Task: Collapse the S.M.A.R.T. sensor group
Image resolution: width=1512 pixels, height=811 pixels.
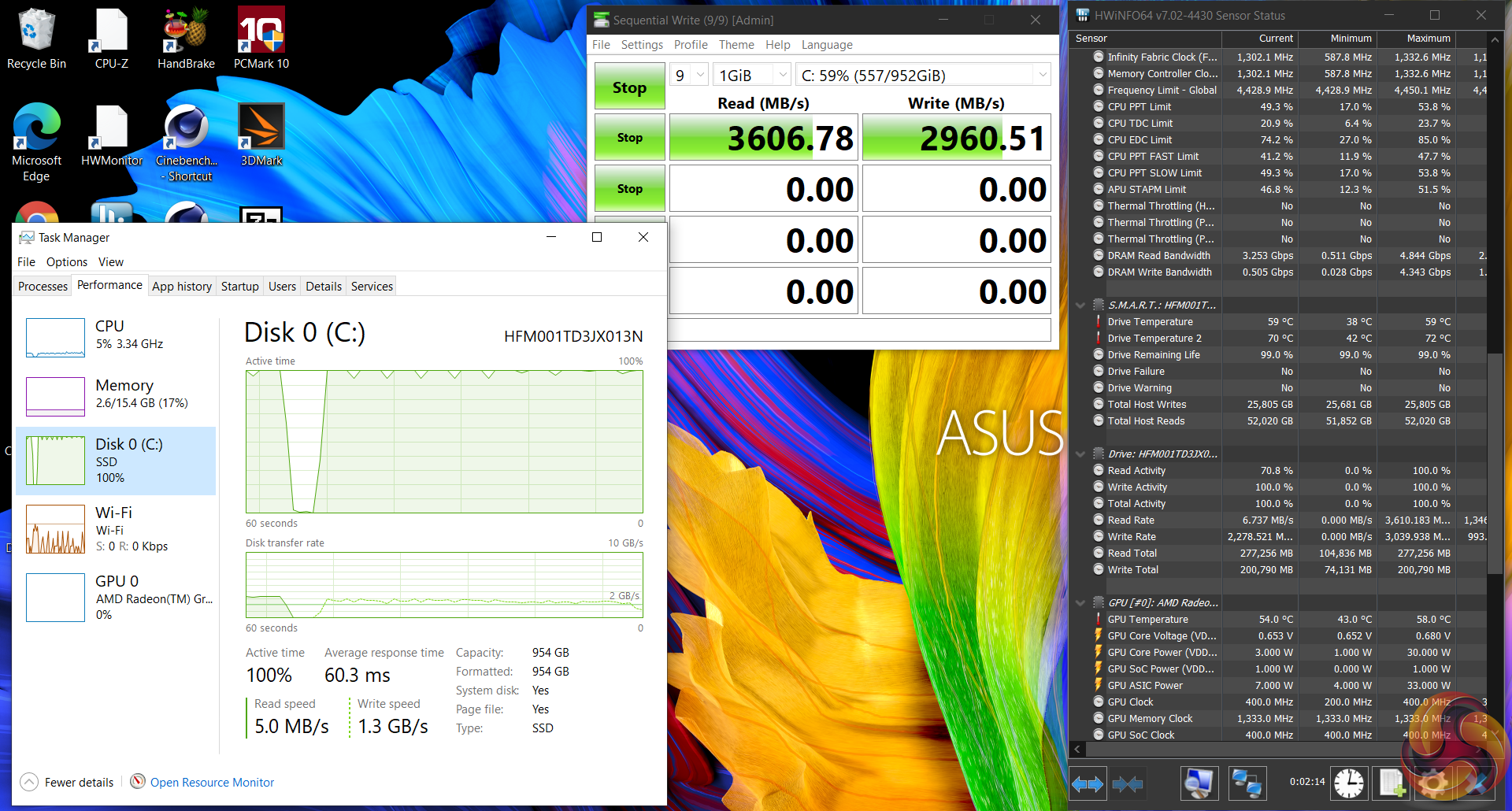Action: tap(1080, 306)
